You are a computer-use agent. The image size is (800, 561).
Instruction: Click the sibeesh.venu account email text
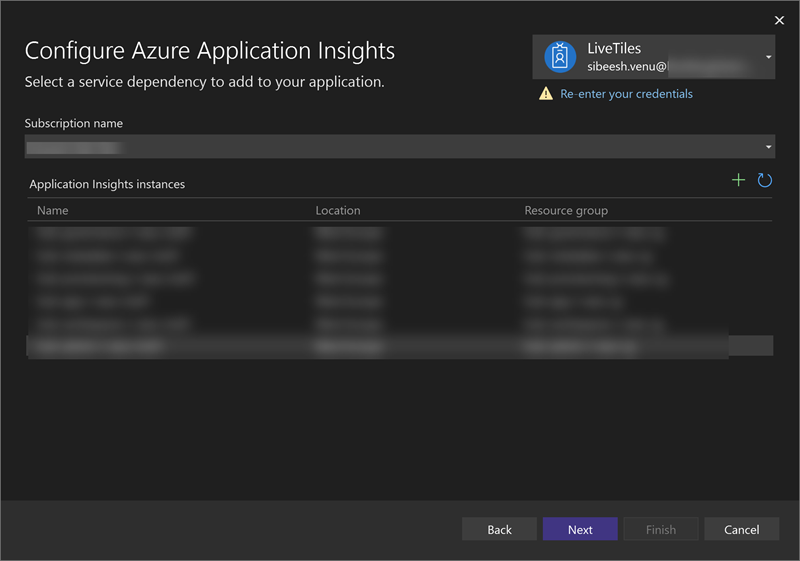tap(628, 67)
